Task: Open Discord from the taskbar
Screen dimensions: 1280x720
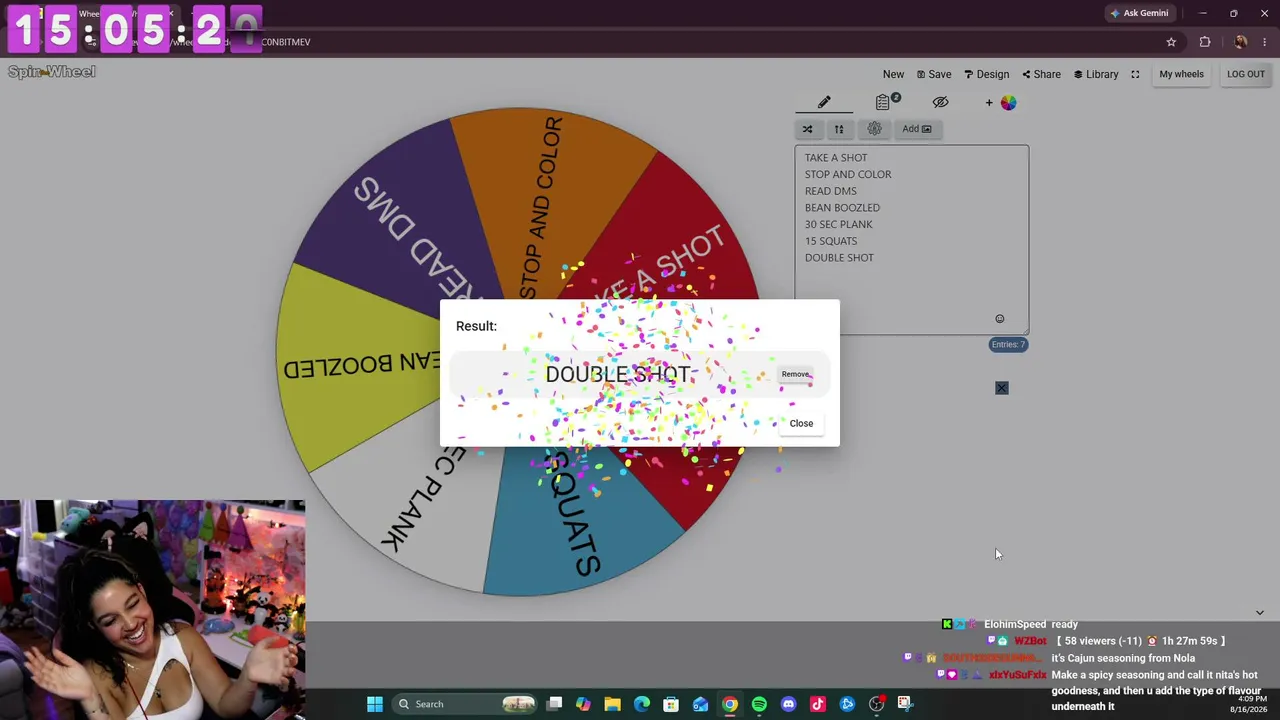Action: click(788, 704)
